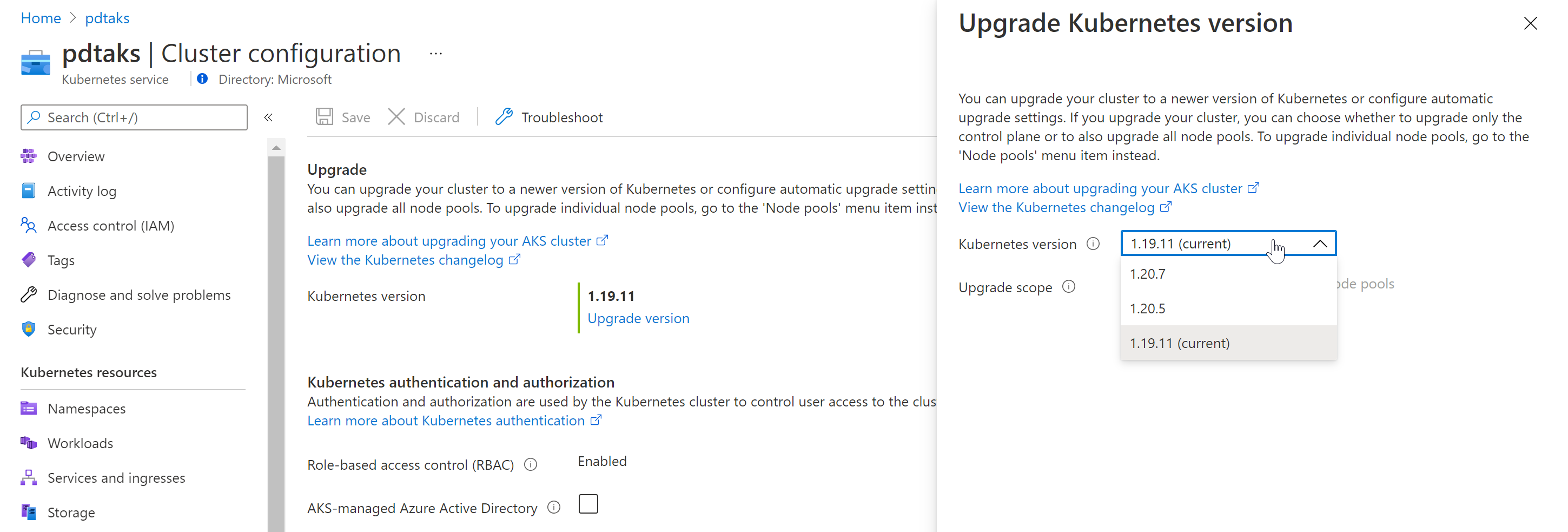Open View the Kubernetes changelog in panel

1056,207
